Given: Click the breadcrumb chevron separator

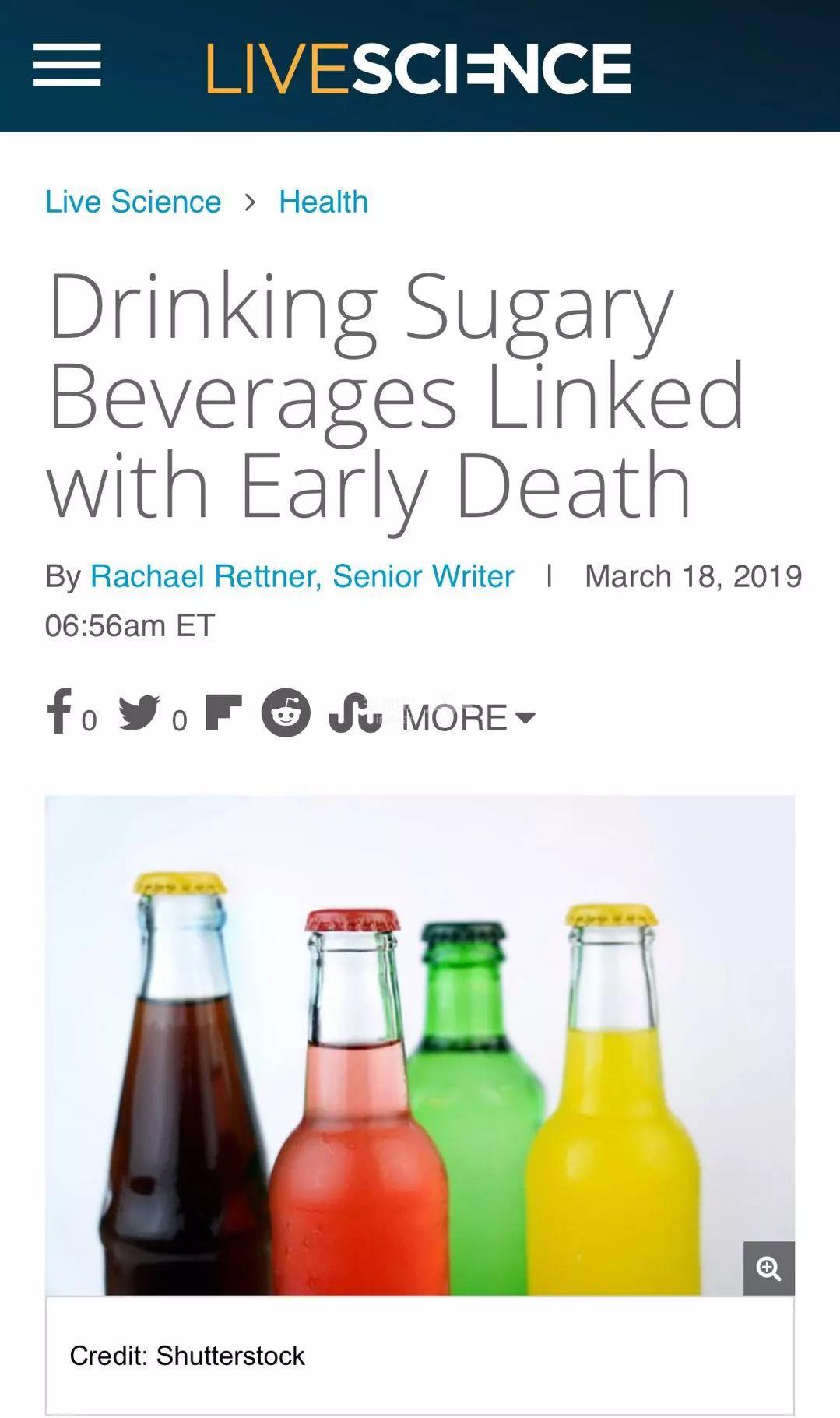Looking at the screenshot, I should point(250,202).
